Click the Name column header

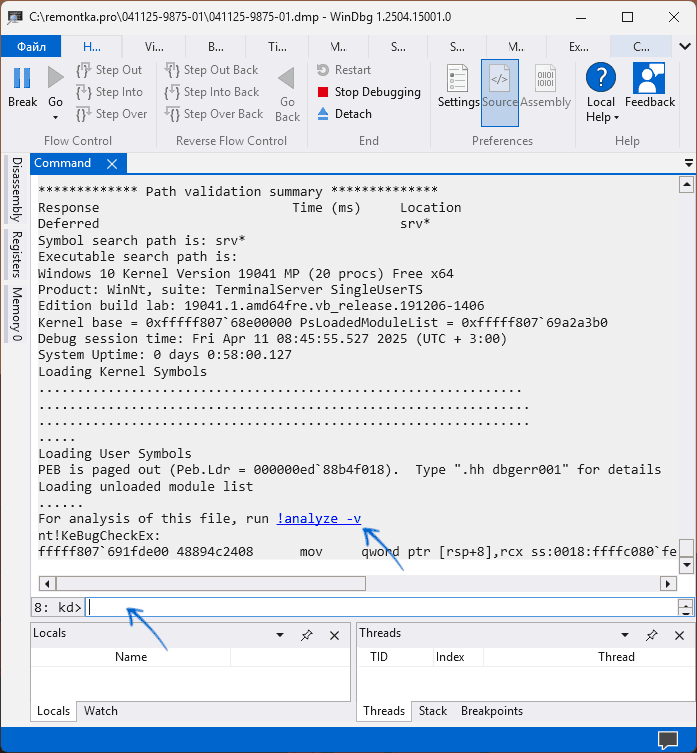[131, 657]
